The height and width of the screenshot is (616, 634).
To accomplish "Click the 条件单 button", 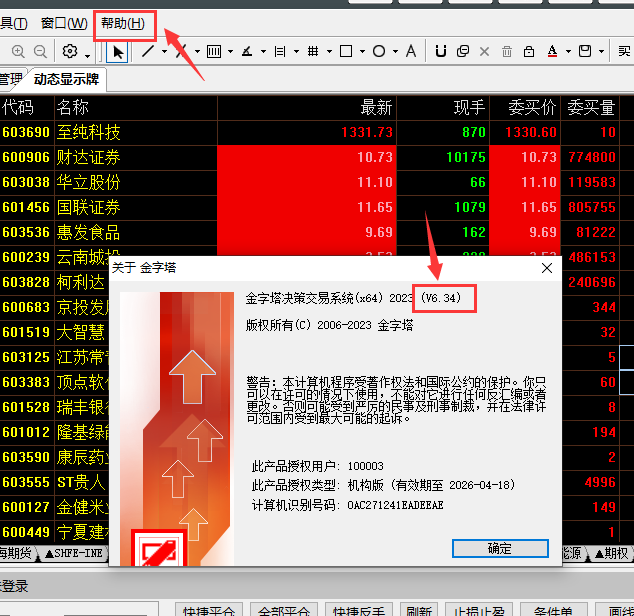I will coord(553,610).
